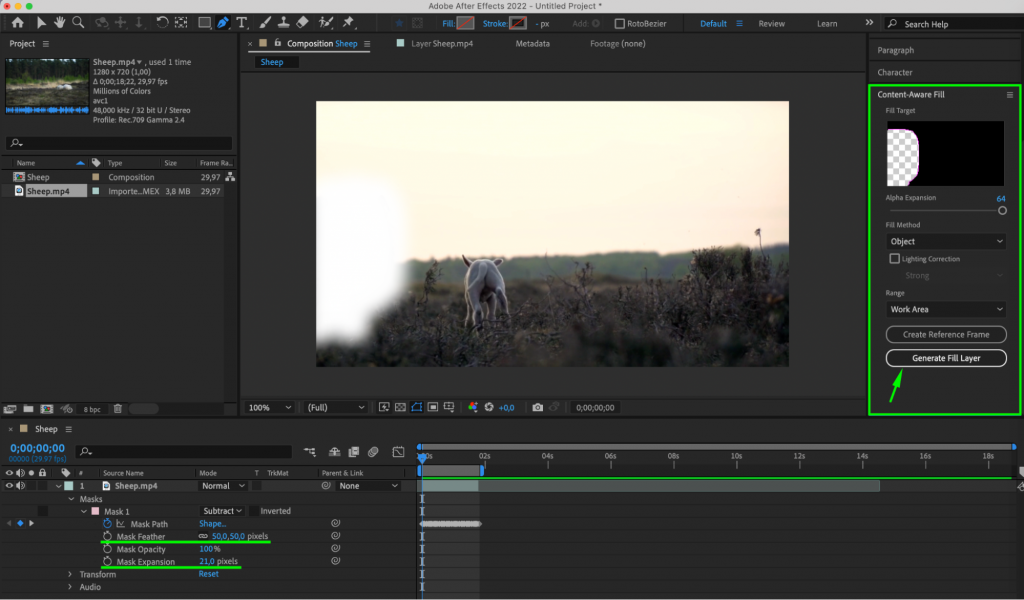Select the Zoom tool

[77, 22]
